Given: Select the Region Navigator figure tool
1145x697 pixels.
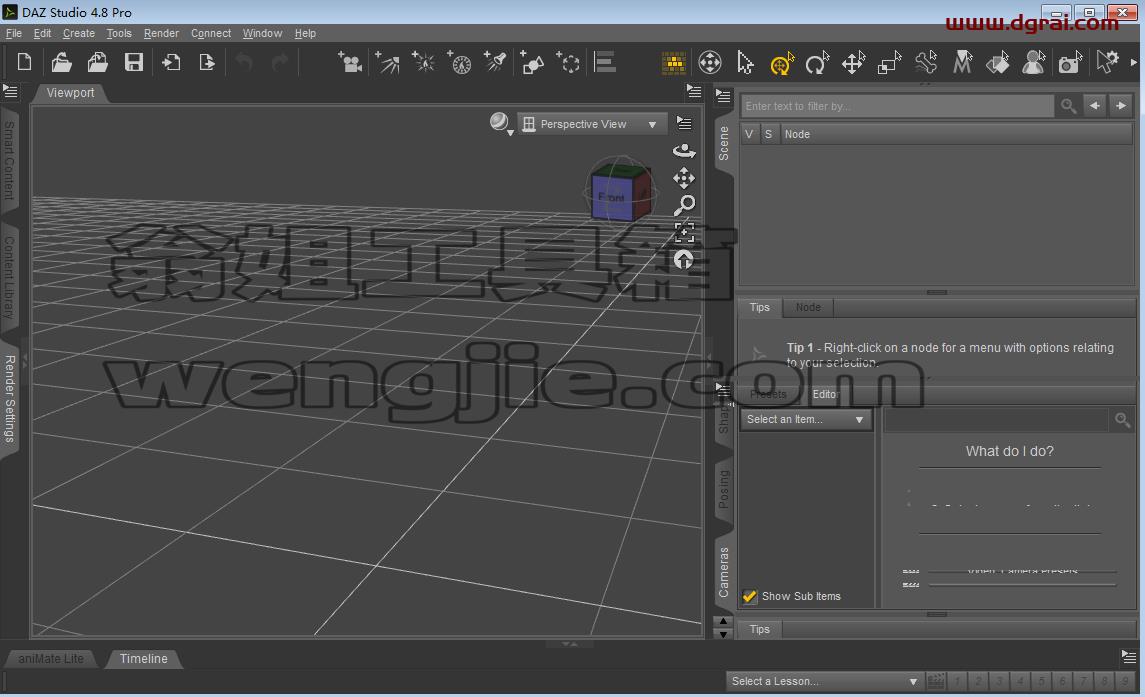Looking at the screenshot, I should click(1033, 64).
